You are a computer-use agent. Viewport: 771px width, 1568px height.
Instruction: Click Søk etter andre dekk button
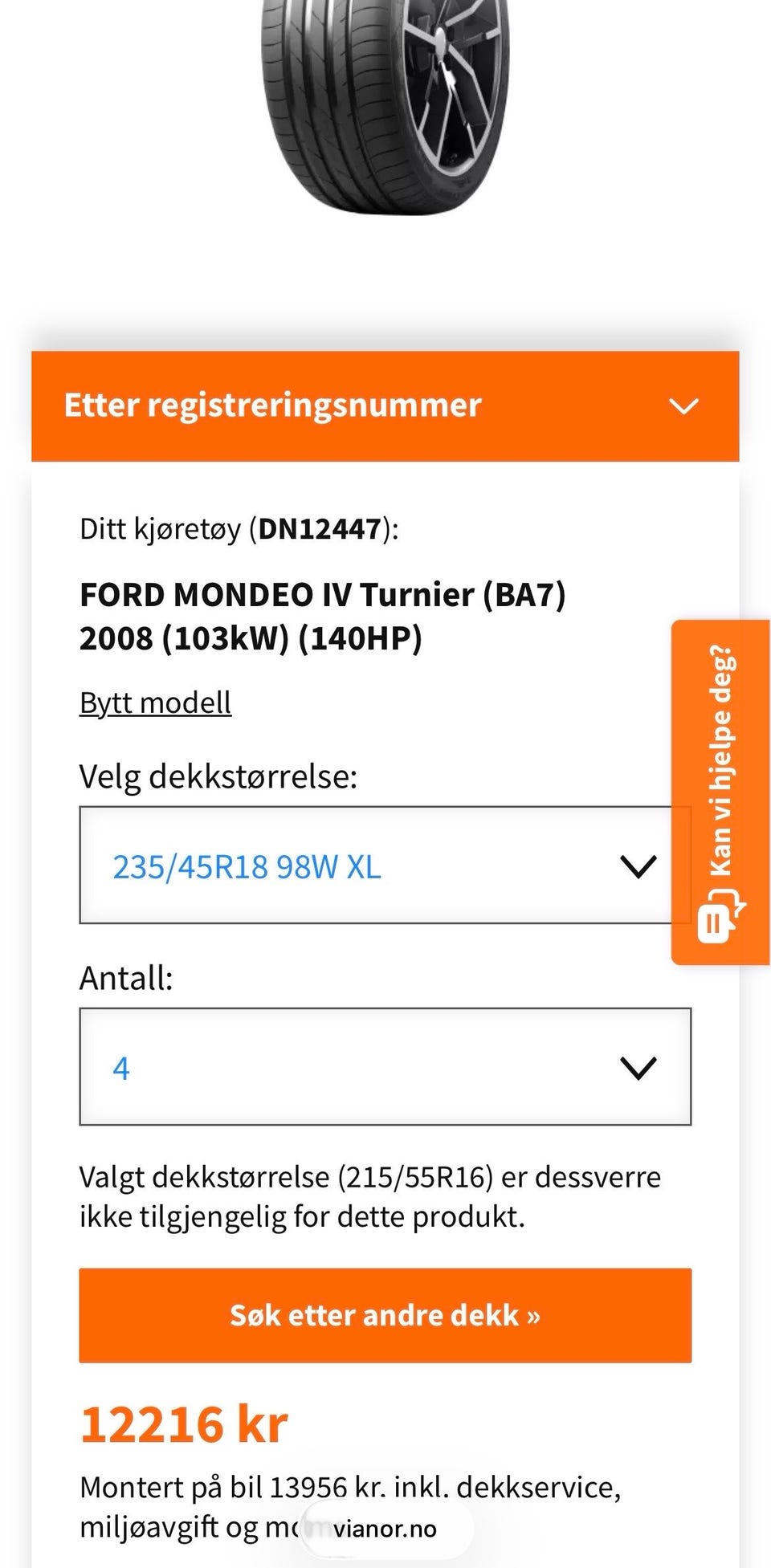click(x=385, y=1315)
